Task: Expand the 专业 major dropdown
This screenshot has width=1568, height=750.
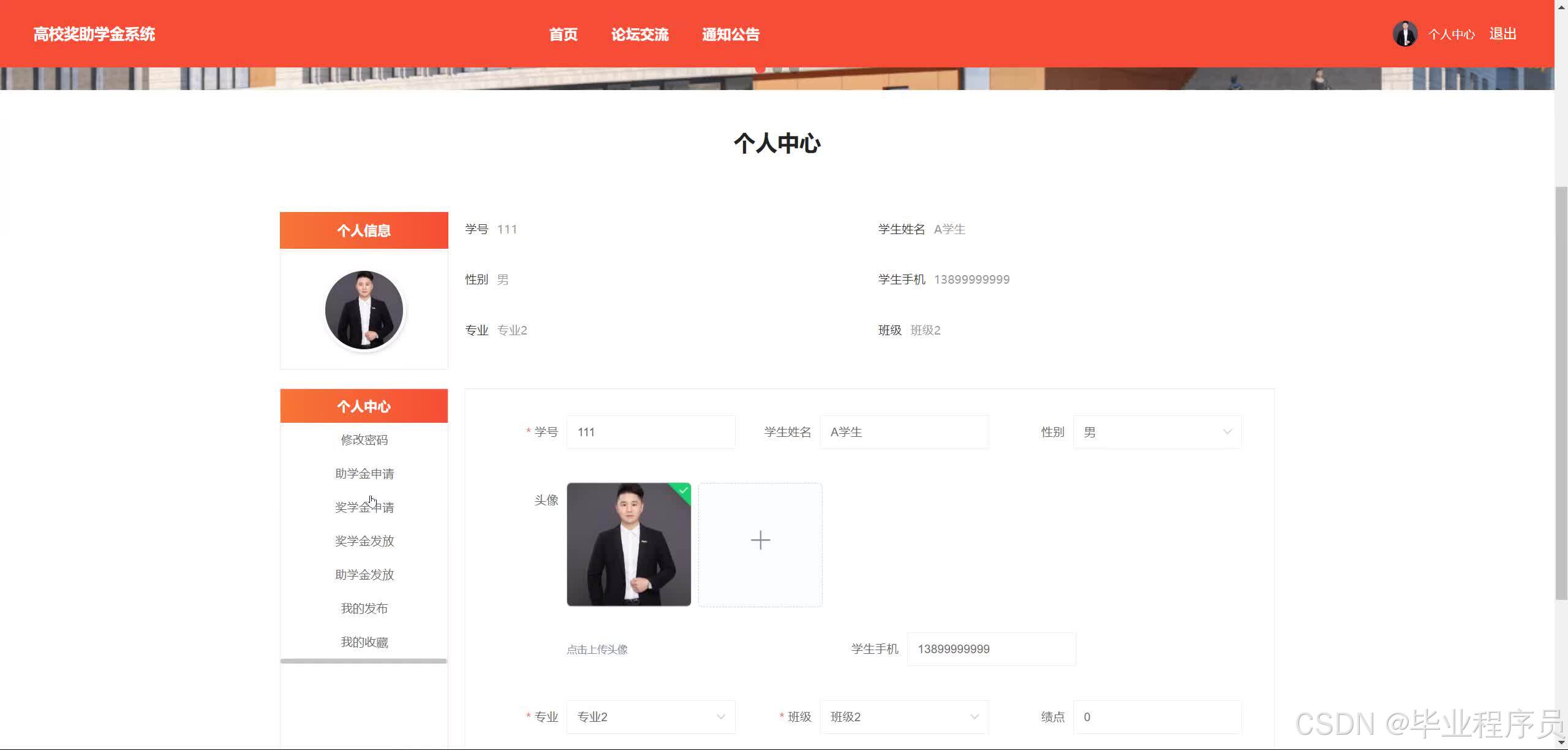Action: tap(650, 716)
